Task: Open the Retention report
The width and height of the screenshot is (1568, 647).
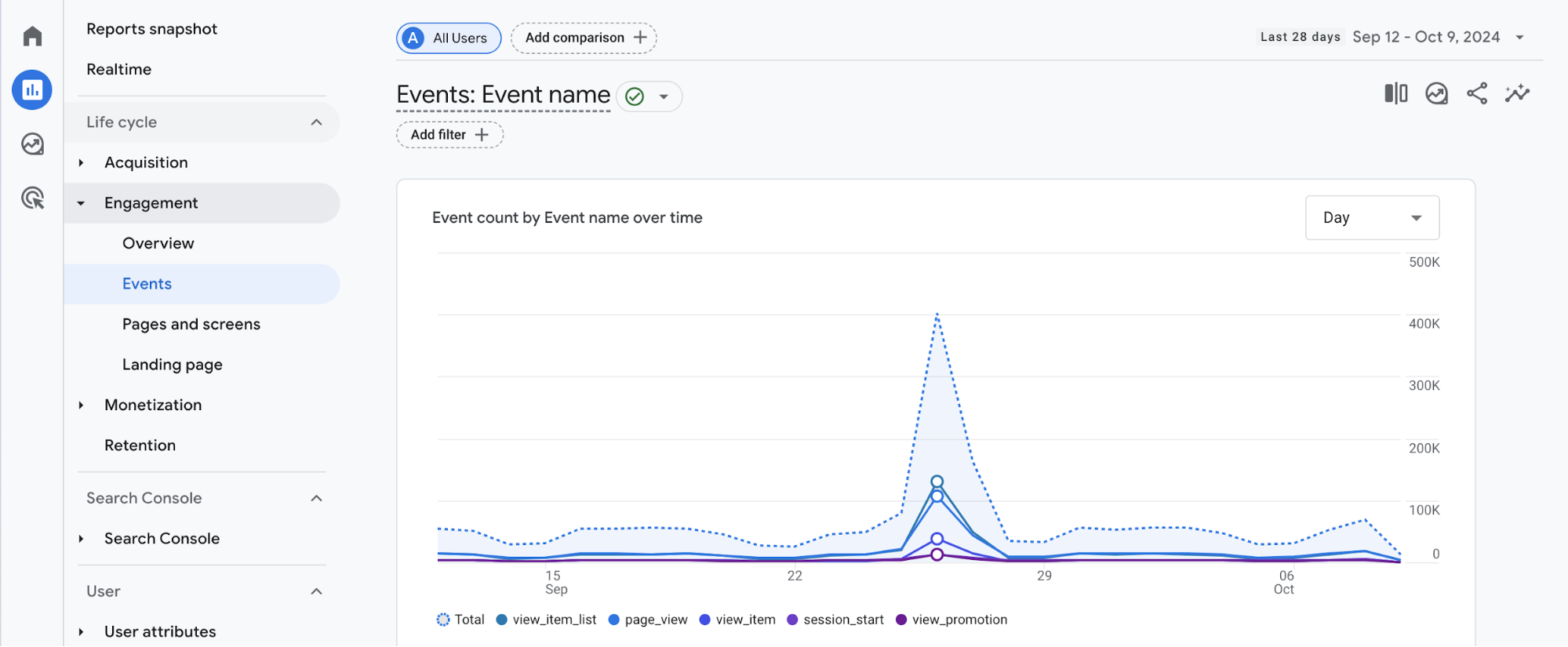Action: [140, 445]
